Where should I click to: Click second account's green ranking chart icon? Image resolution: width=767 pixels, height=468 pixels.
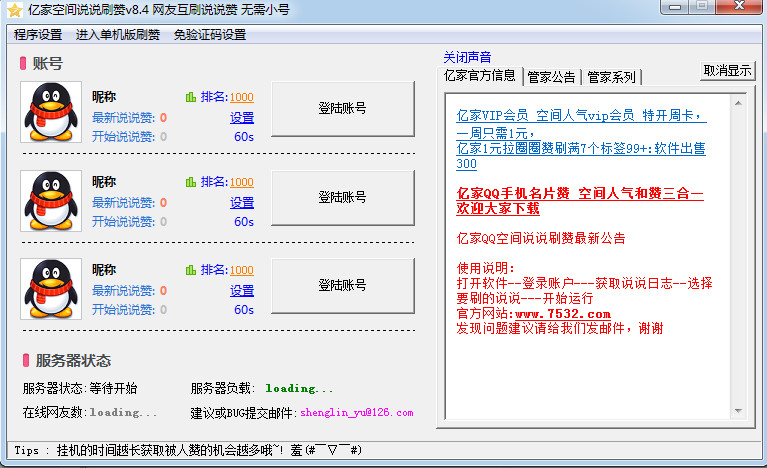(191, 182)
